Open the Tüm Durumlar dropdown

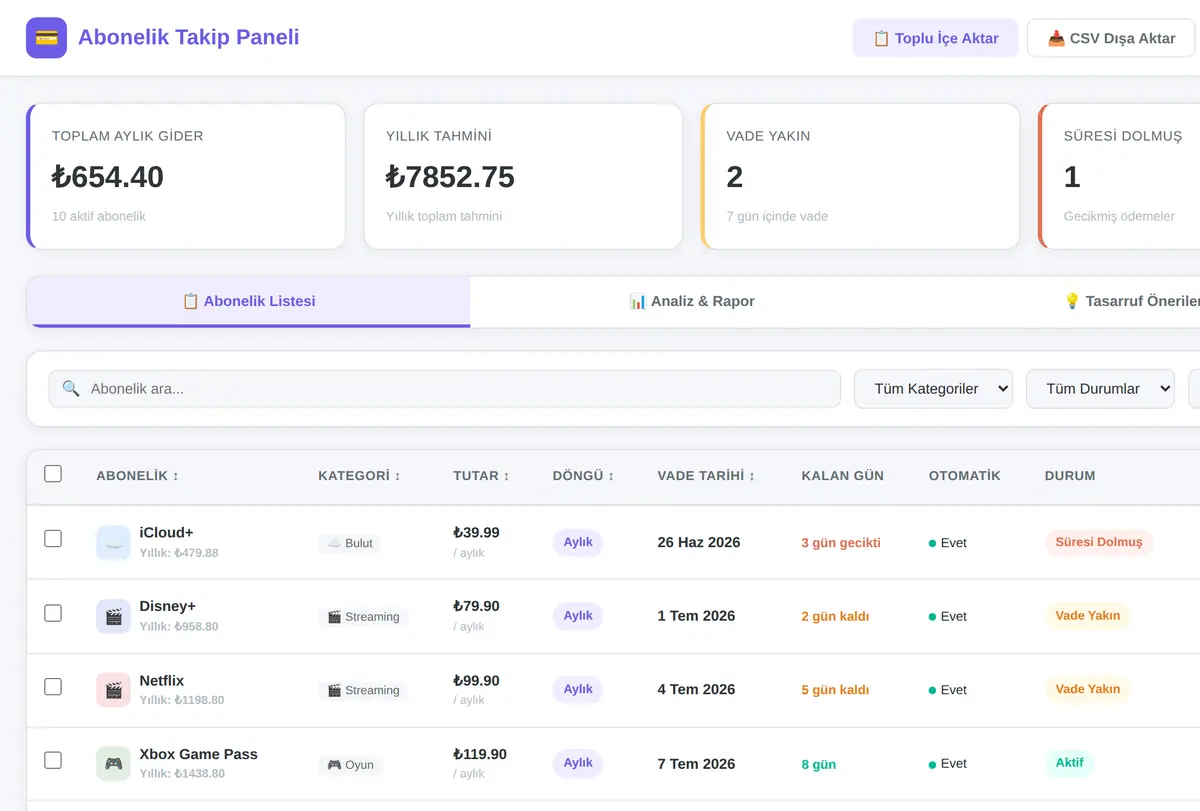click(x=1100, y=389)
